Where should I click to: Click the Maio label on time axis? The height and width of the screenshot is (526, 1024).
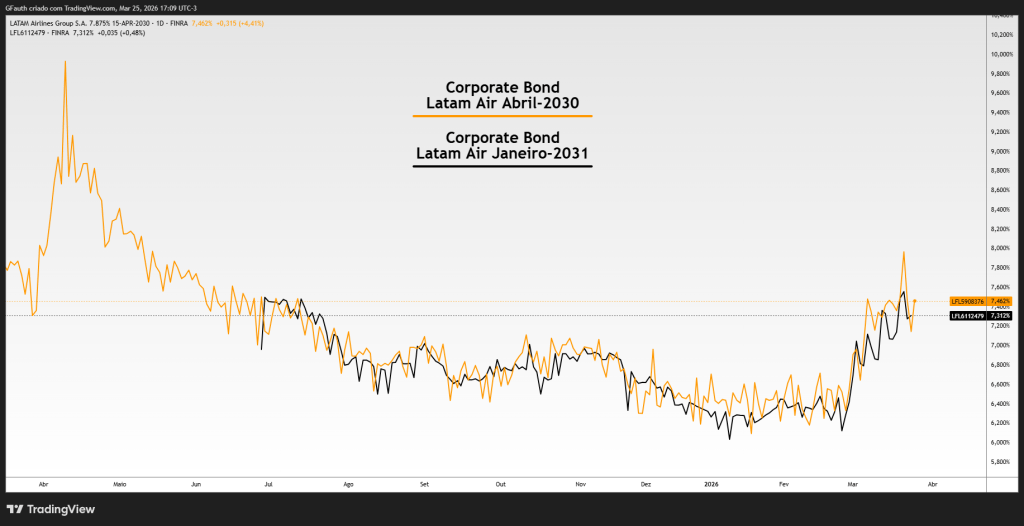(x=120, y=482)
